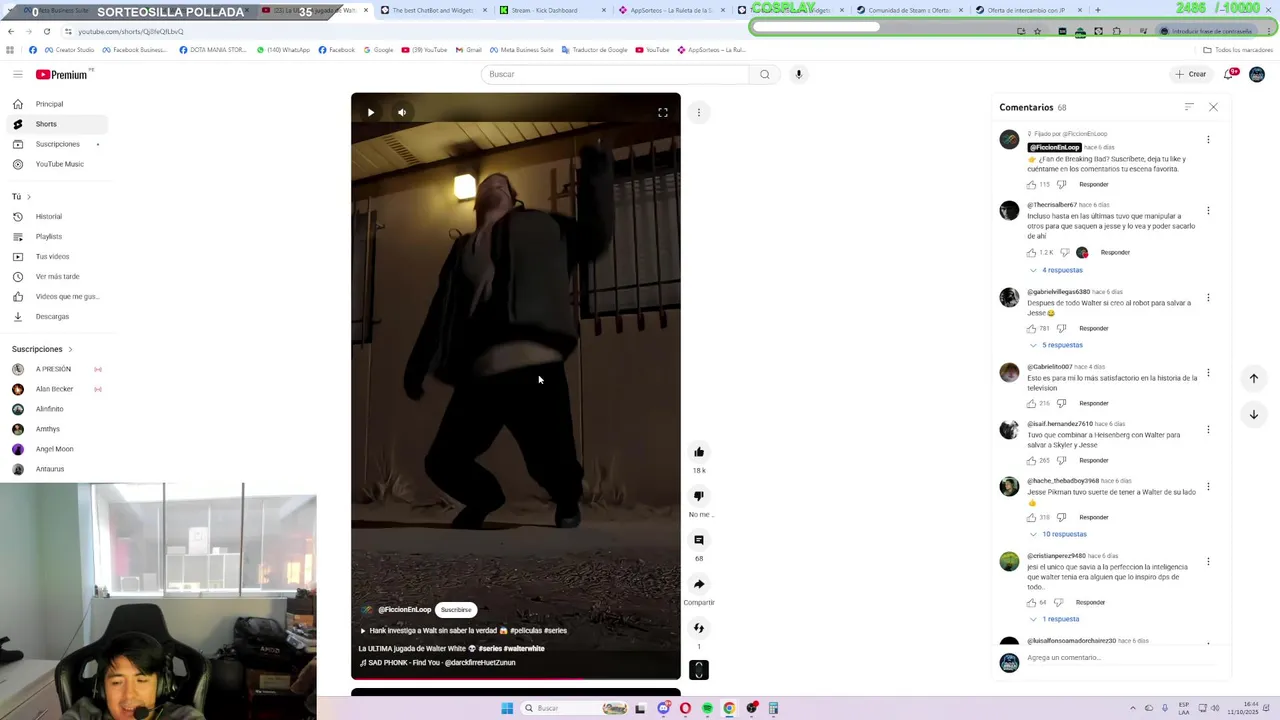Click the Agrega un comentario field
The width and height of the screenshot is (1280, 720).
coord(1120,658)
